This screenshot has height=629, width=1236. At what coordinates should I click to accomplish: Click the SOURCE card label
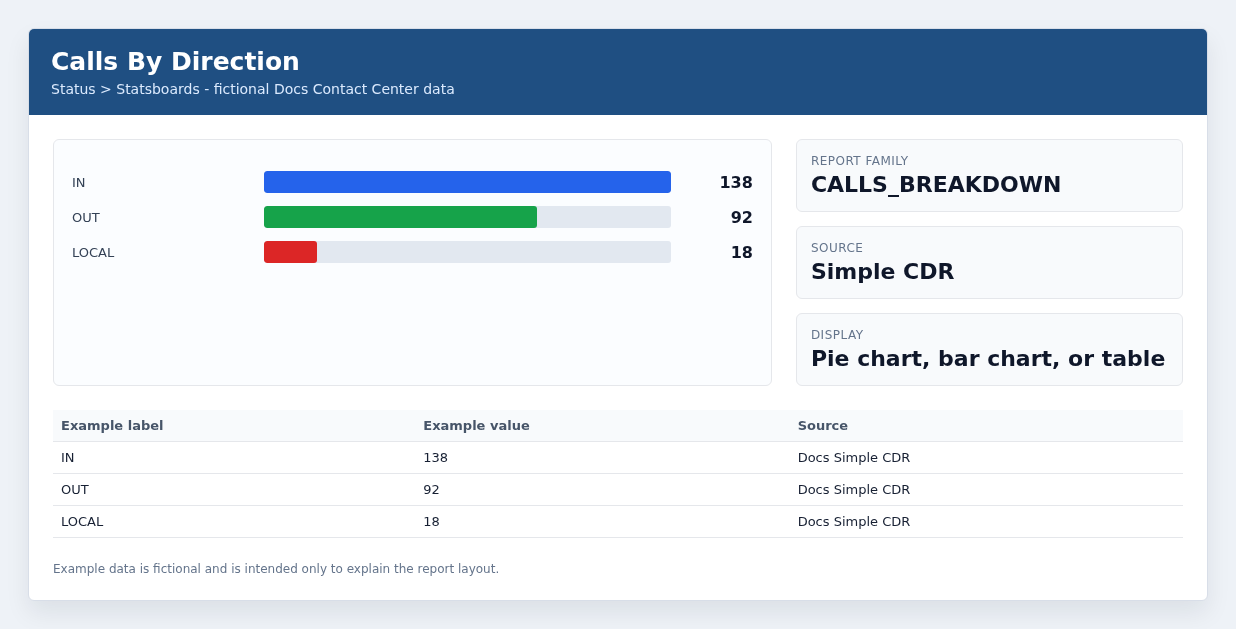coord(837,248)
